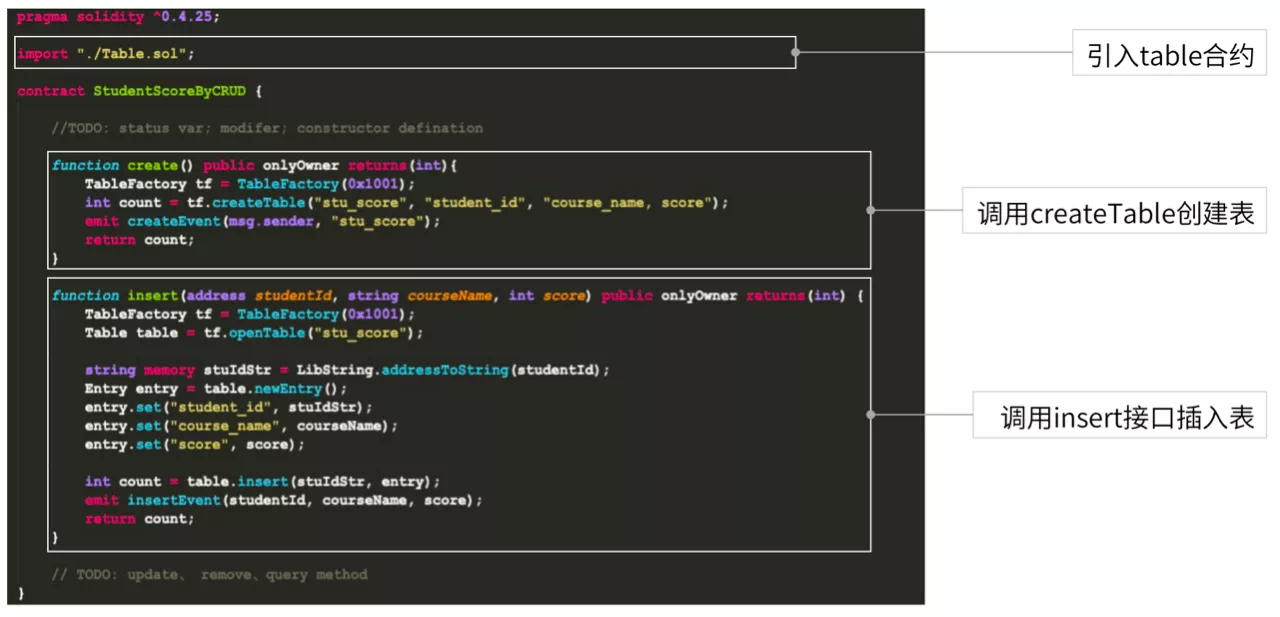This screenshot has height=617, width=1280.
Task: Click the 调用createTable创建表 label
Action: (x=1115, y=212)
